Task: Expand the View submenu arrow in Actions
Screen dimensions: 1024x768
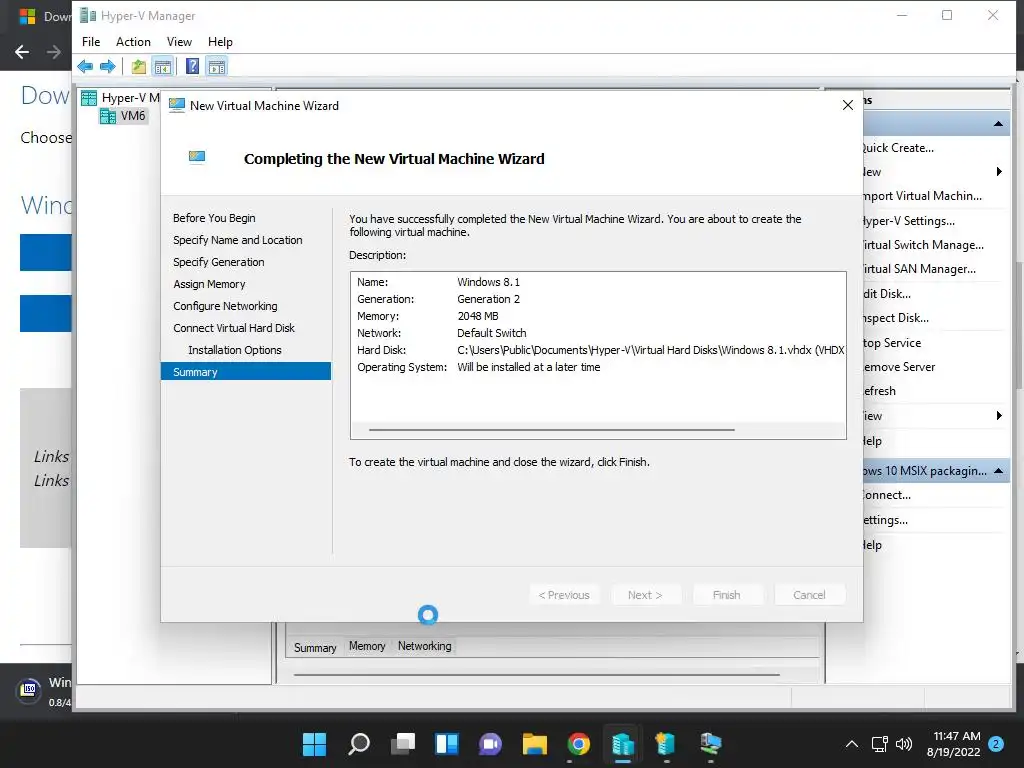Action: point(999,415)
